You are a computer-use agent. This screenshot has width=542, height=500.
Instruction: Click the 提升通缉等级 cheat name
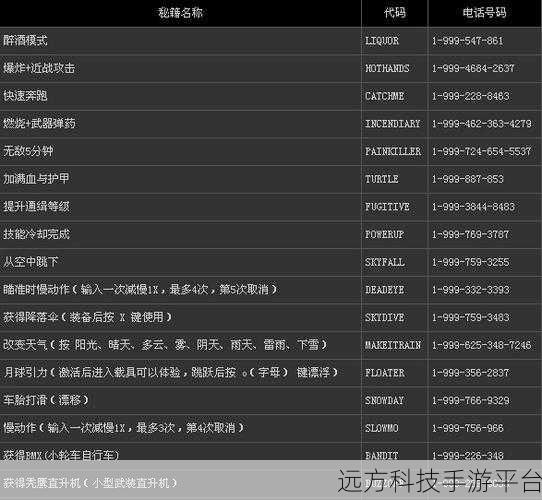coord(36,206)
